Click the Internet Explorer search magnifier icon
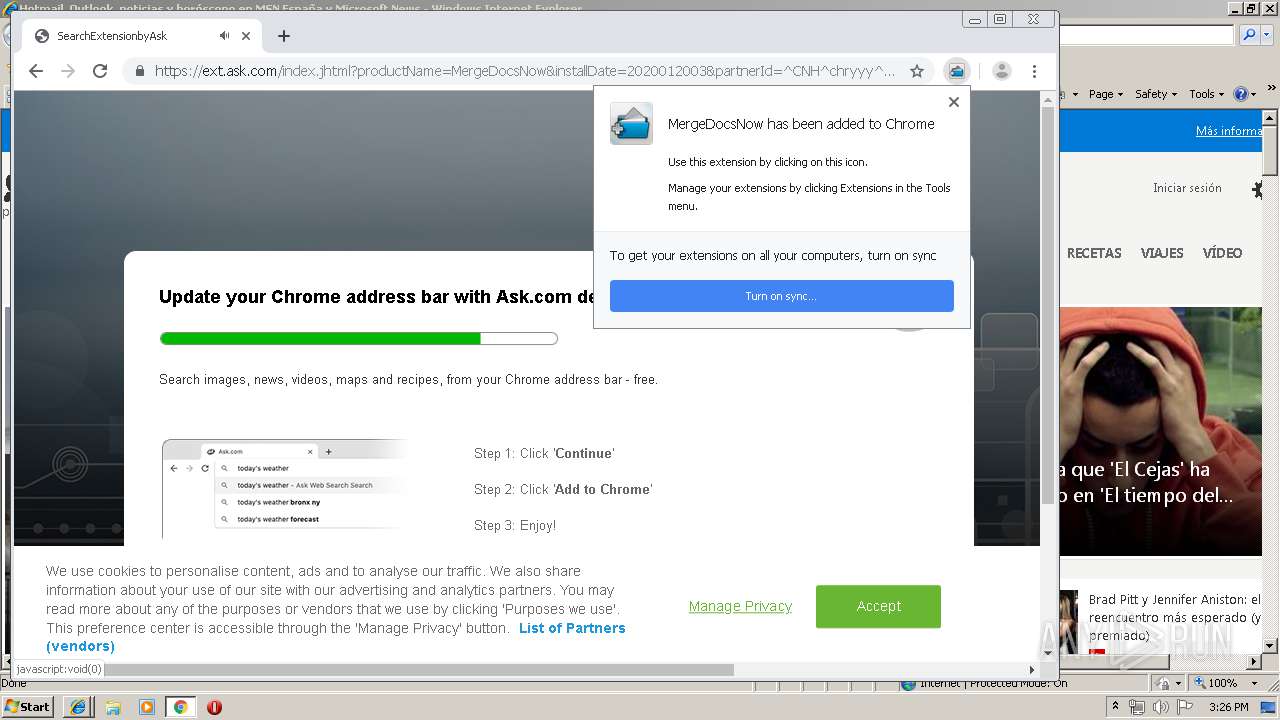 (1247, 35)
